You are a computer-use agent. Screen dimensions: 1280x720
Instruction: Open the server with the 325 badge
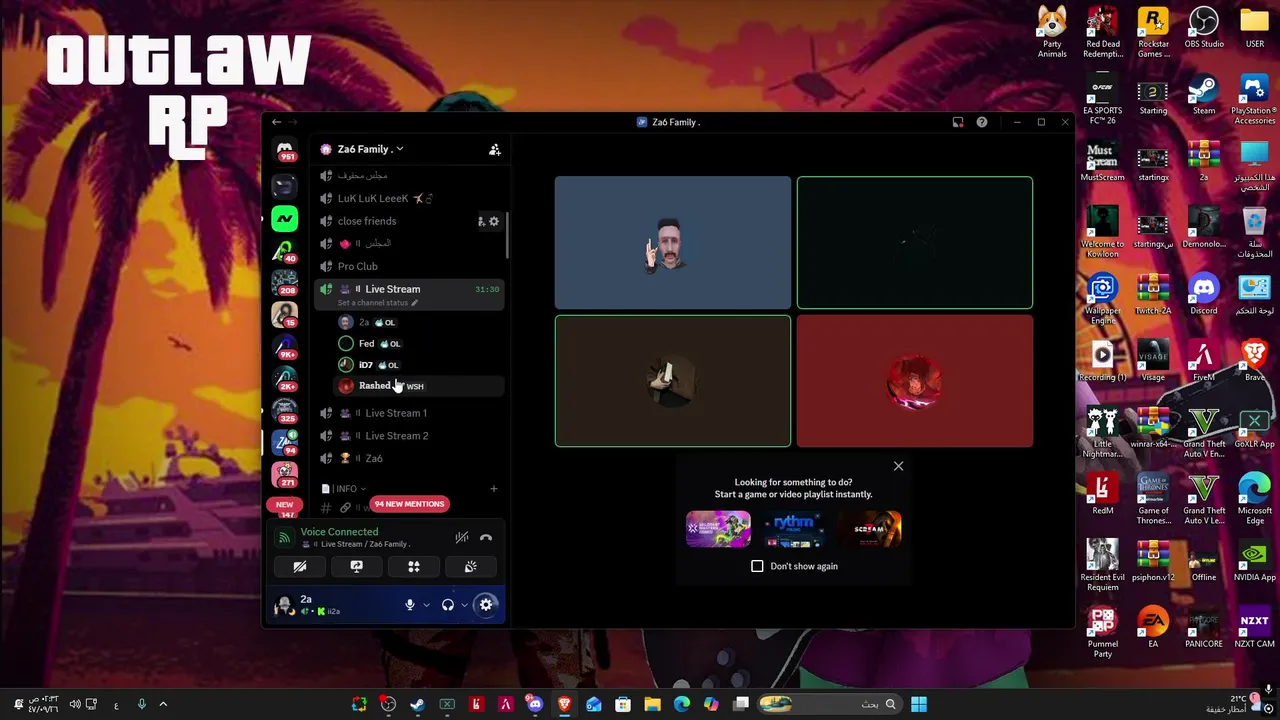point(285,410)
